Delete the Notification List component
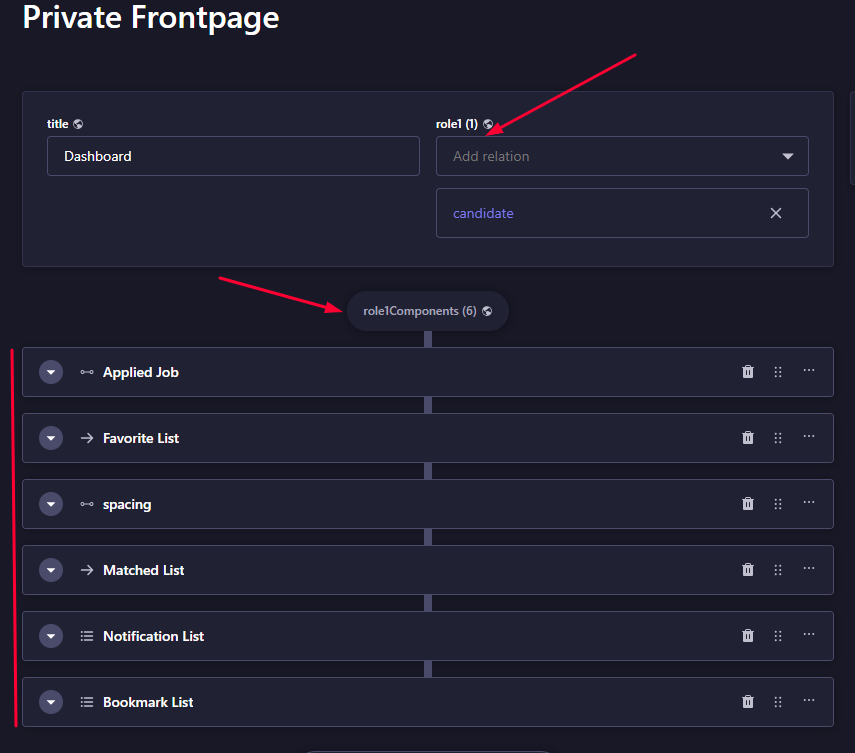This screenshot has width=855, height=753. click(x=748, y=636)
